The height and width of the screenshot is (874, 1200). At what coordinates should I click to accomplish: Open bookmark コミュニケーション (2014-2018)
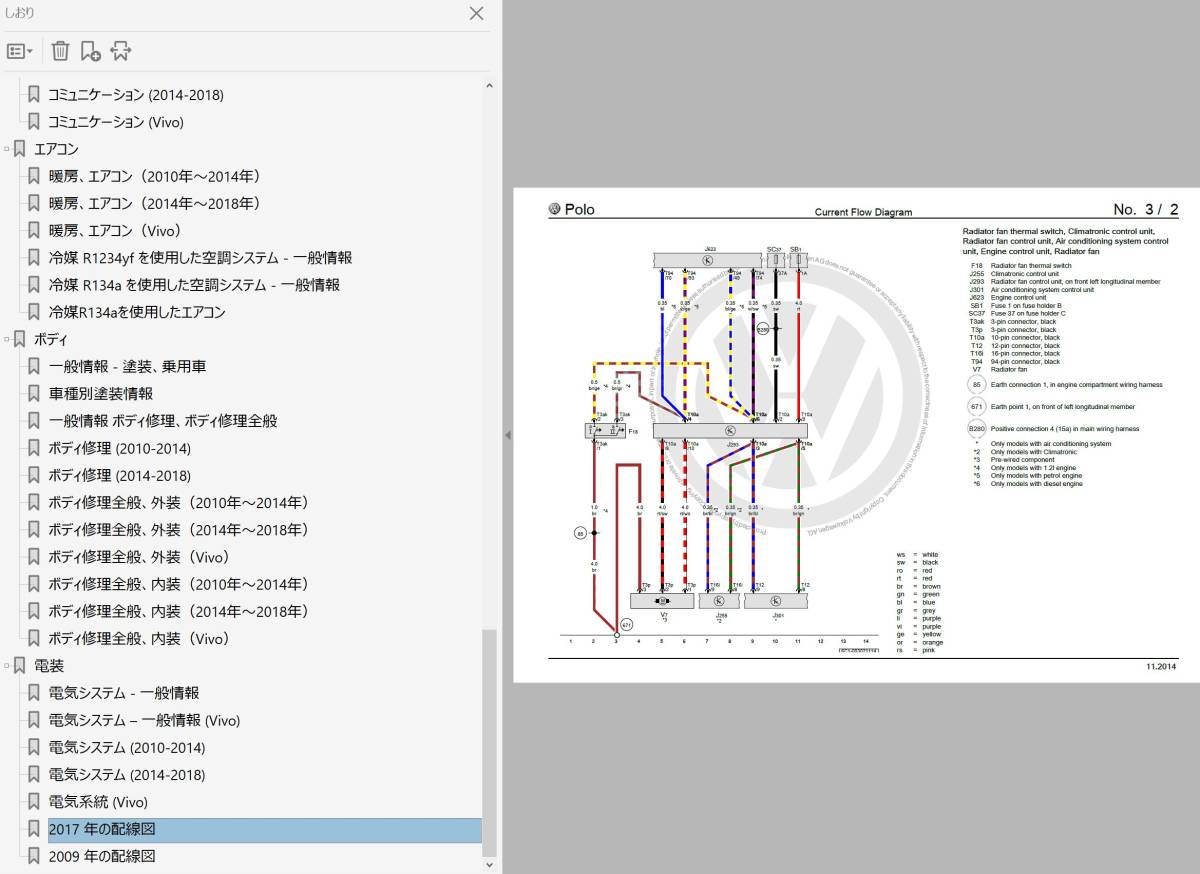click(136, 95)
